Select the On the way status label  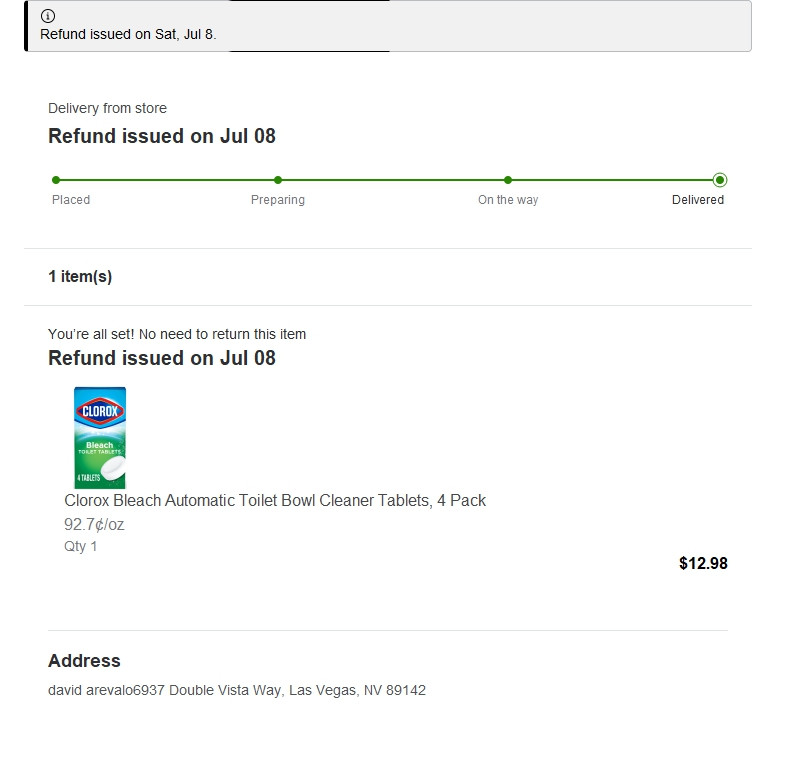coord(508,200)
